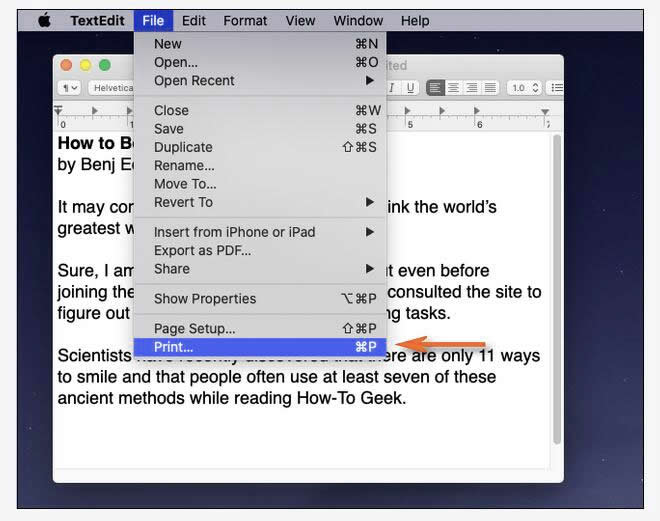Expand the Revert To submenu
Screen dimensions: 660x521
(x=260, y=202)
